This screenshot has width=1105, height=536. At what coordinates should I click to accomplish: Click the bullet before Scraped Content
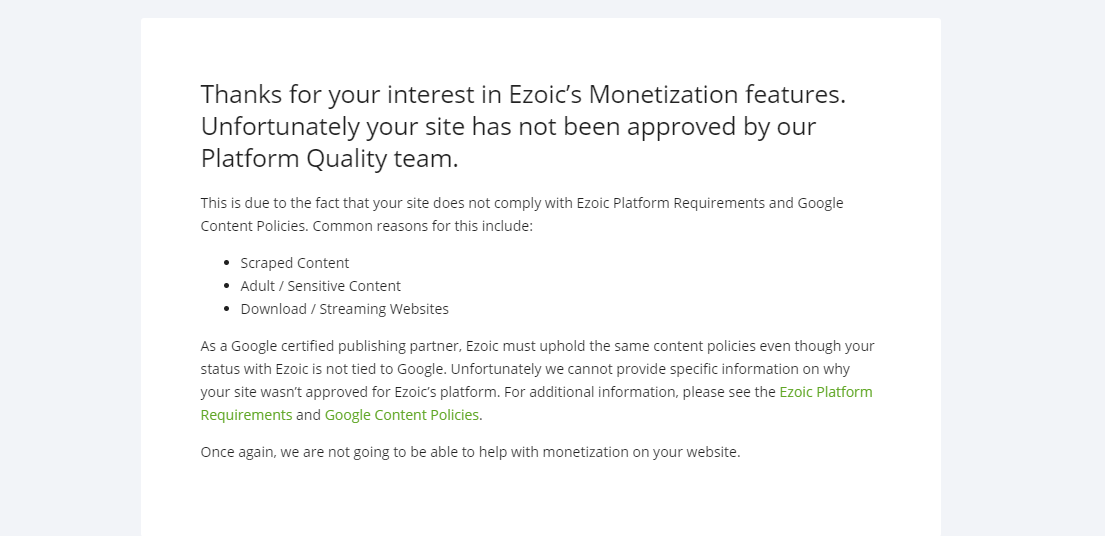226,263
